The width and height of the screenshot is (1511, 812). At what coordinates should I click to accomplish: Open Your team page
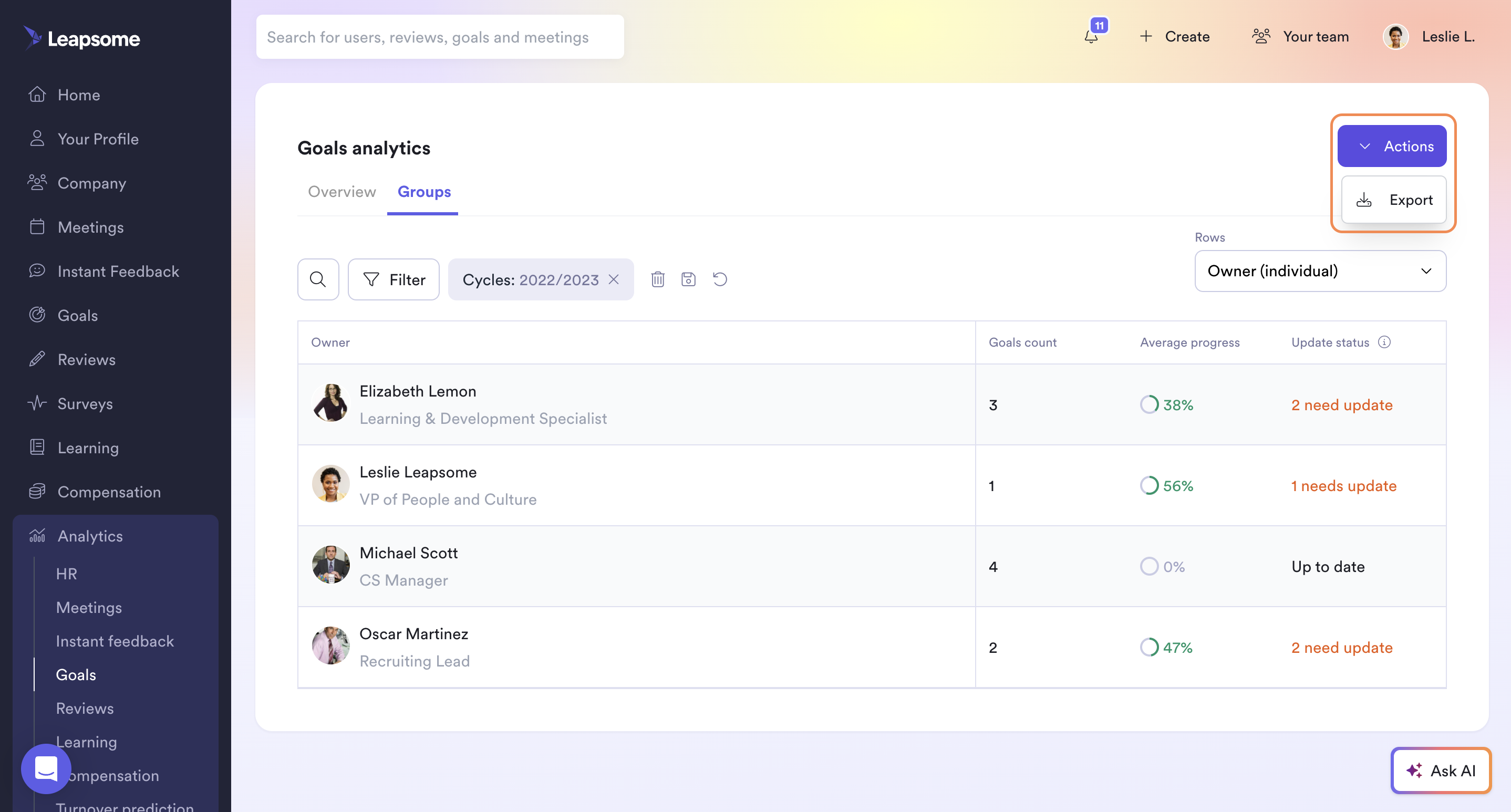tap(1300, 36)
